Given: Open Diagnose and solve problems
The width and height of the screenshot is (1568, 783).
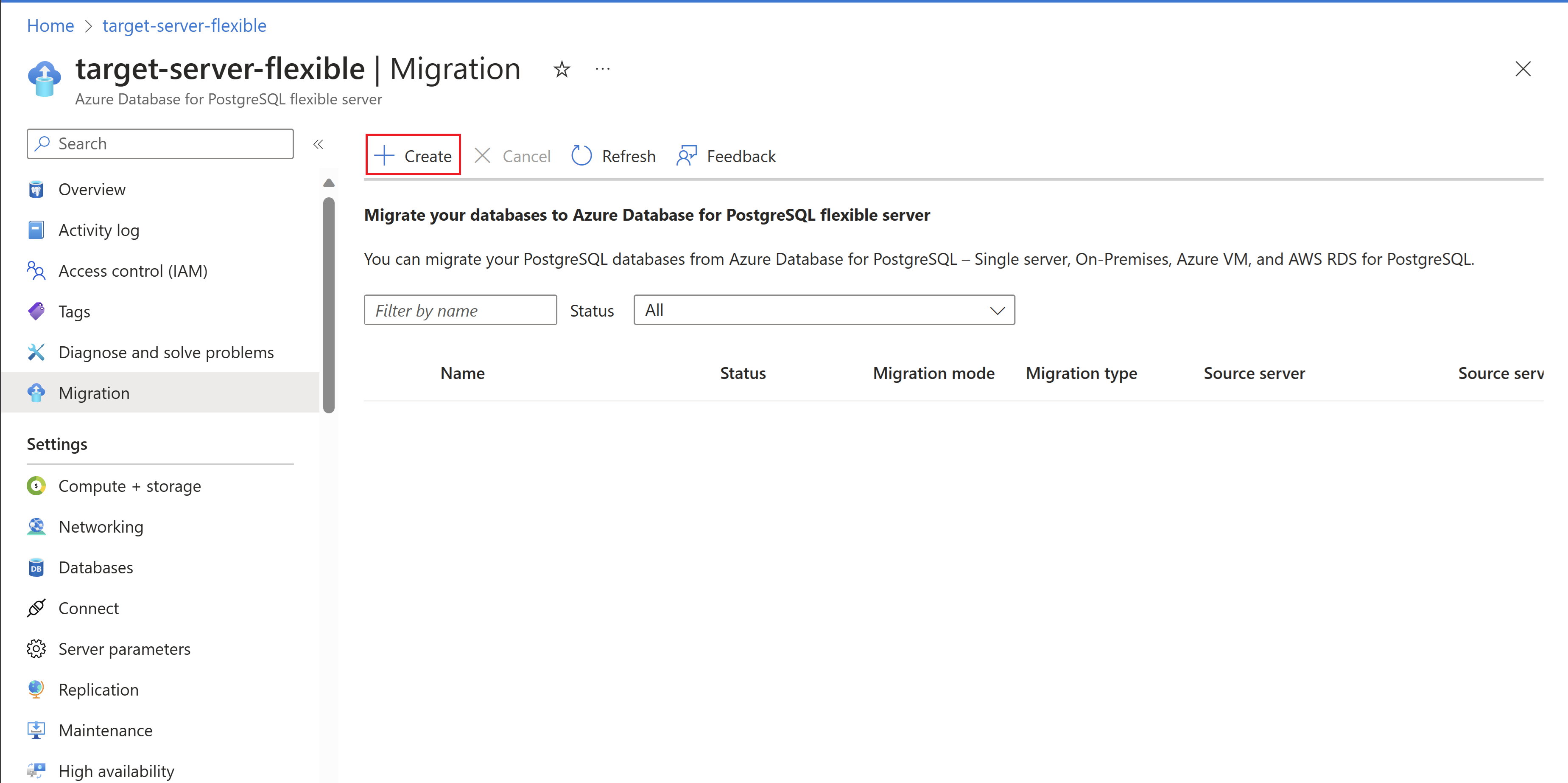Looking at the screenshot, I should tap(165, 352).
